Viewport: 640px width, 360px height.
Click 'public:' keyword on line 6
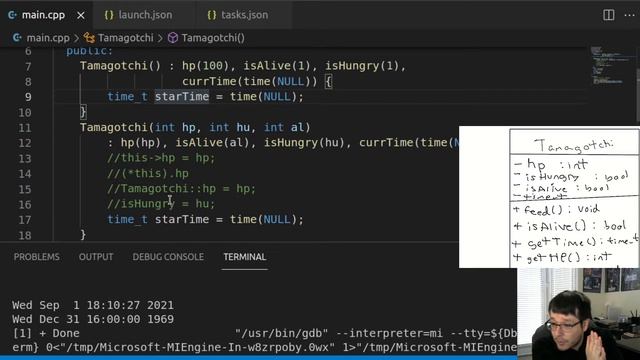coord(89,51)
